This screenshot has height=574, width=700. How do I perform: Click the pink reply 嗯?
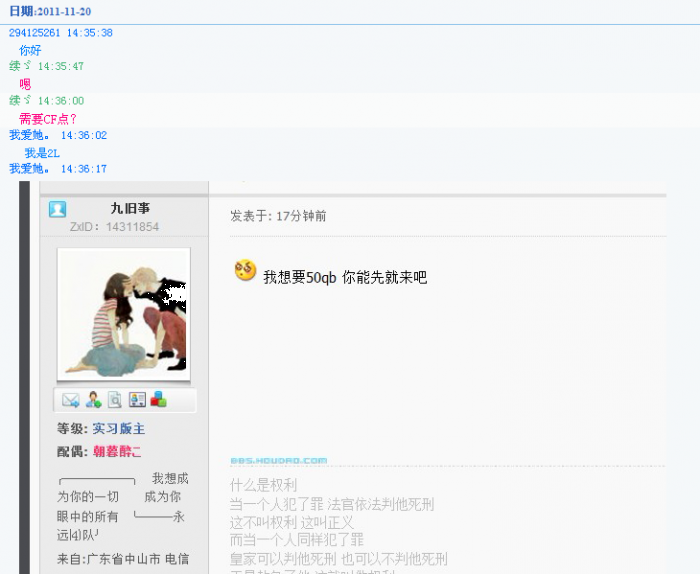25,84
